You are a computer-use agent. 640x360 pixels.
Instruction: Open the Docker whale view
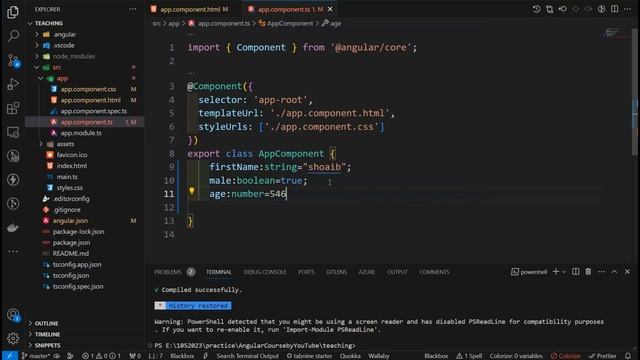coord(13,228)
